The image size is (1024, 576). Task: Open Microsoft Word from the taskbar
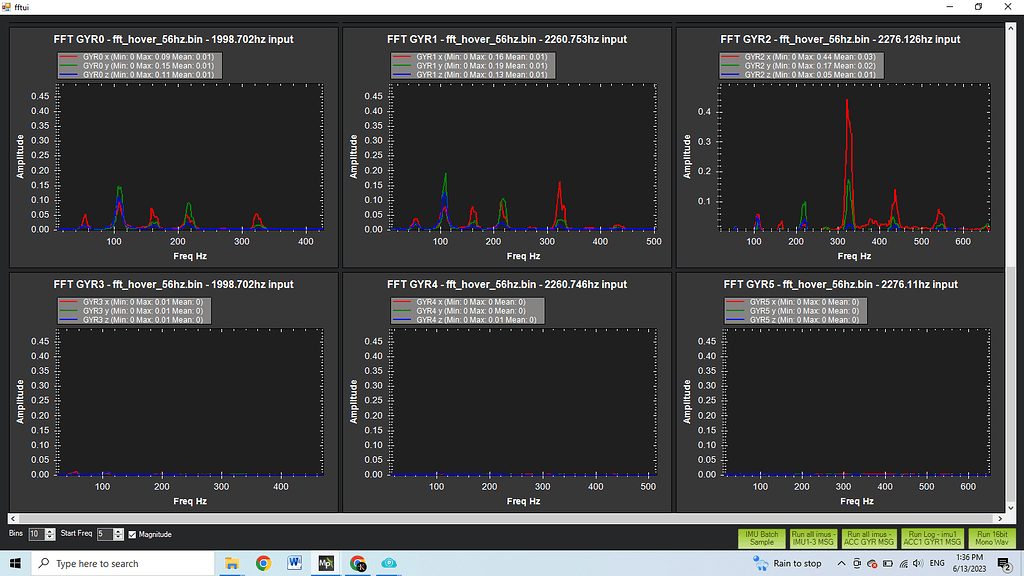point(294,563)
